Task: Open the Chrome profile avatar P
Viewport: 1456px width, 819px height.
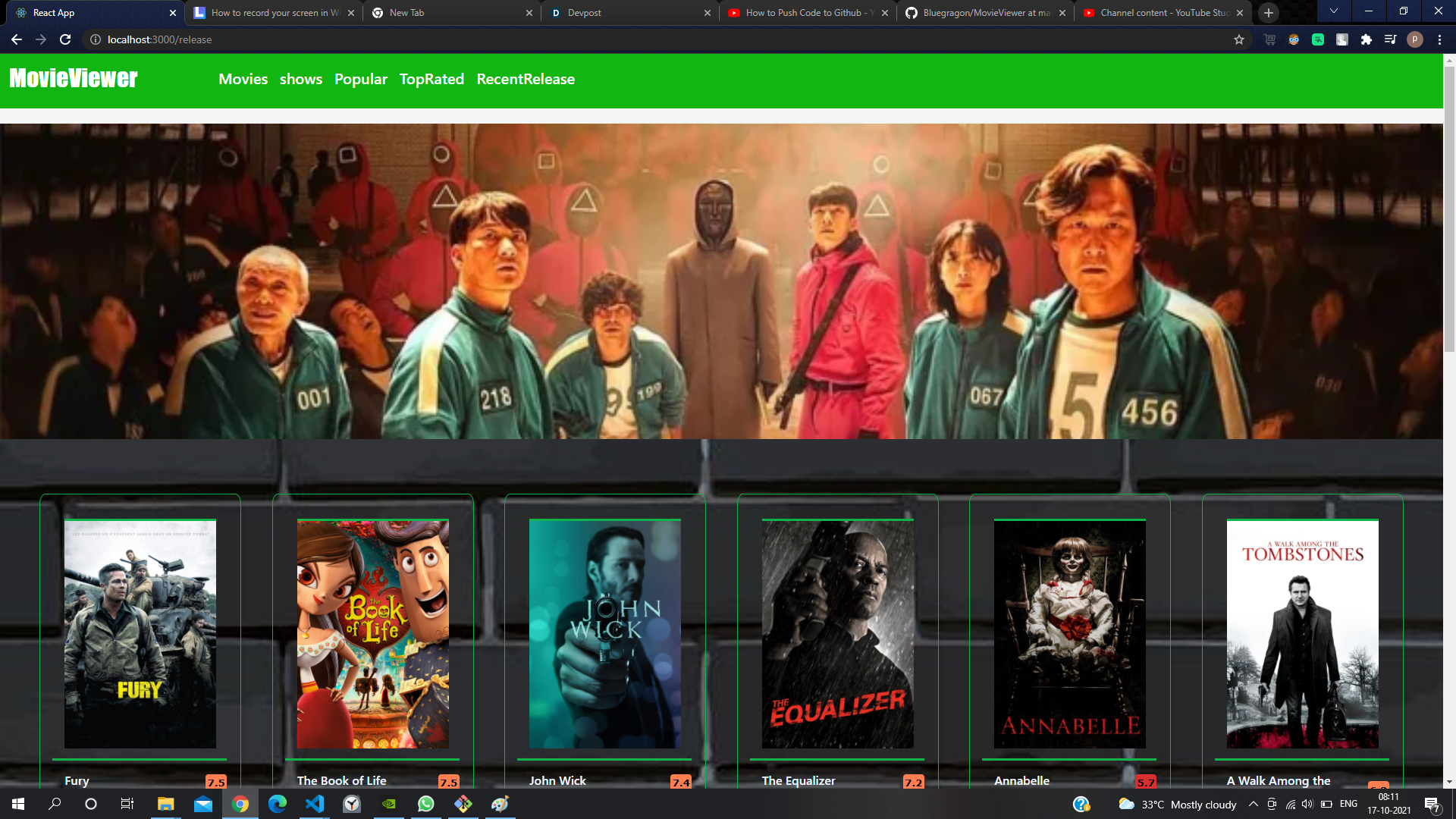Action: click(1414, 39)
